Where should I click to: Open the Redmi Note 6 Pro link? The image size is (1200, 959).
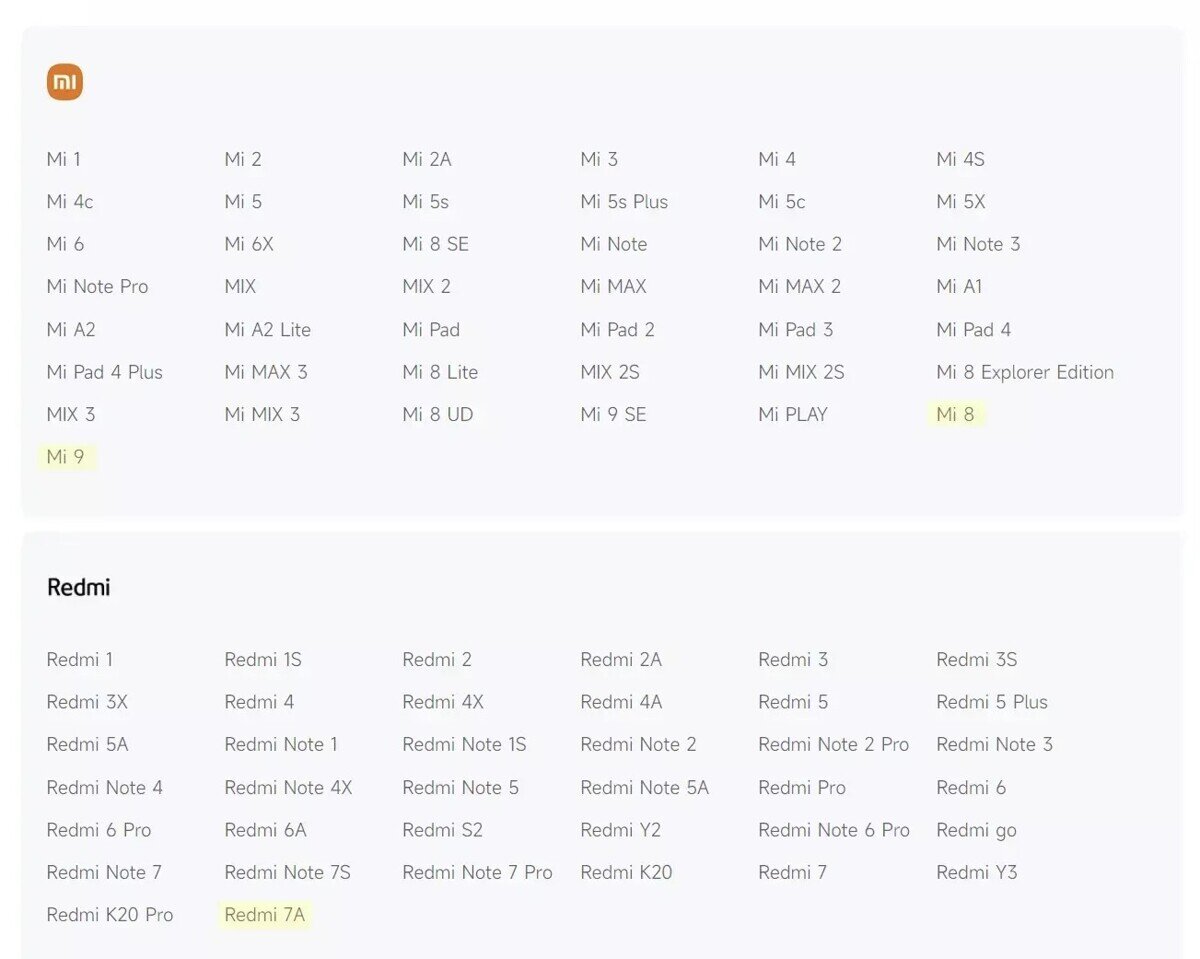(834, 830)
